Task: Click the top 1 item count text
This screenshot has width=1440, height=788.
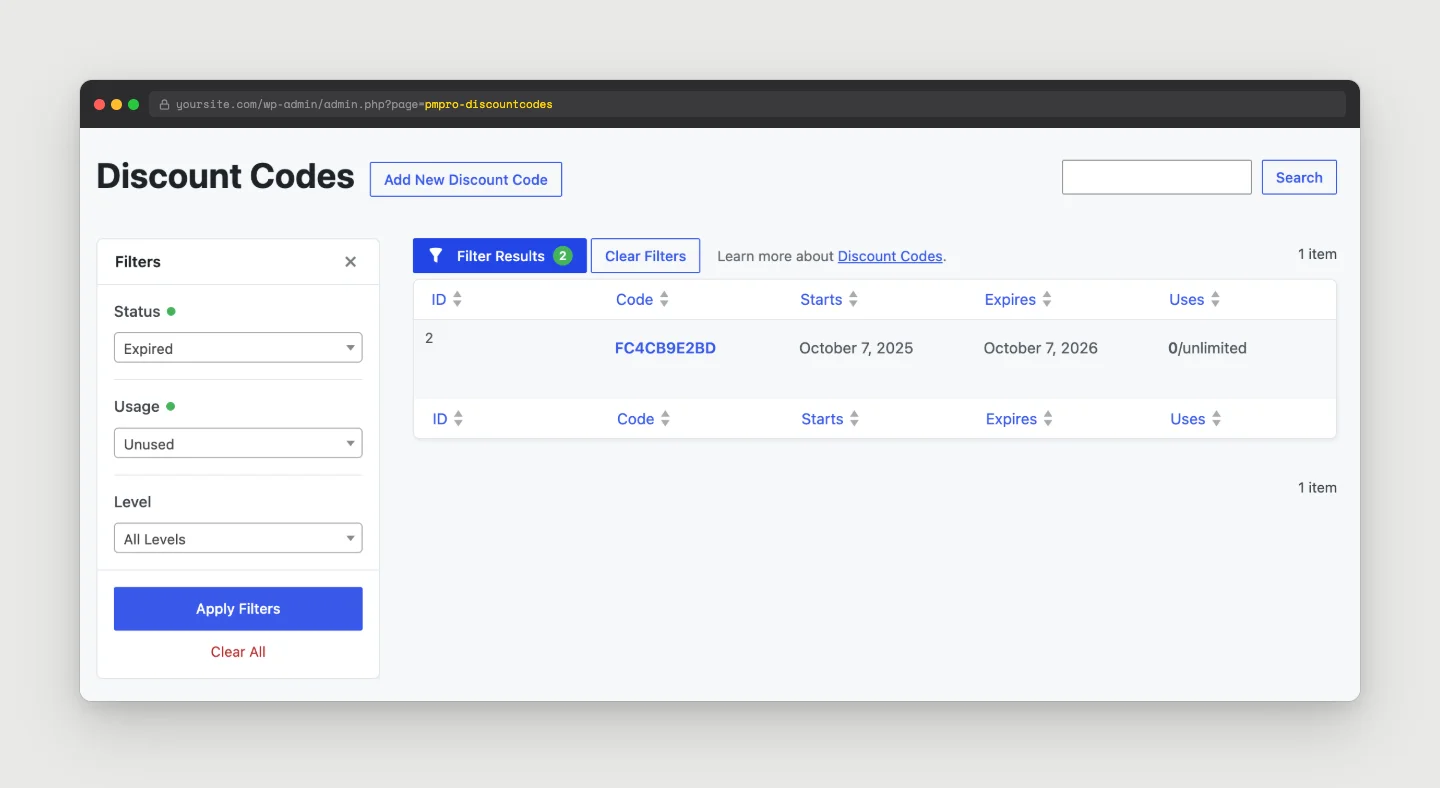Action: (x=1317, y=254)
